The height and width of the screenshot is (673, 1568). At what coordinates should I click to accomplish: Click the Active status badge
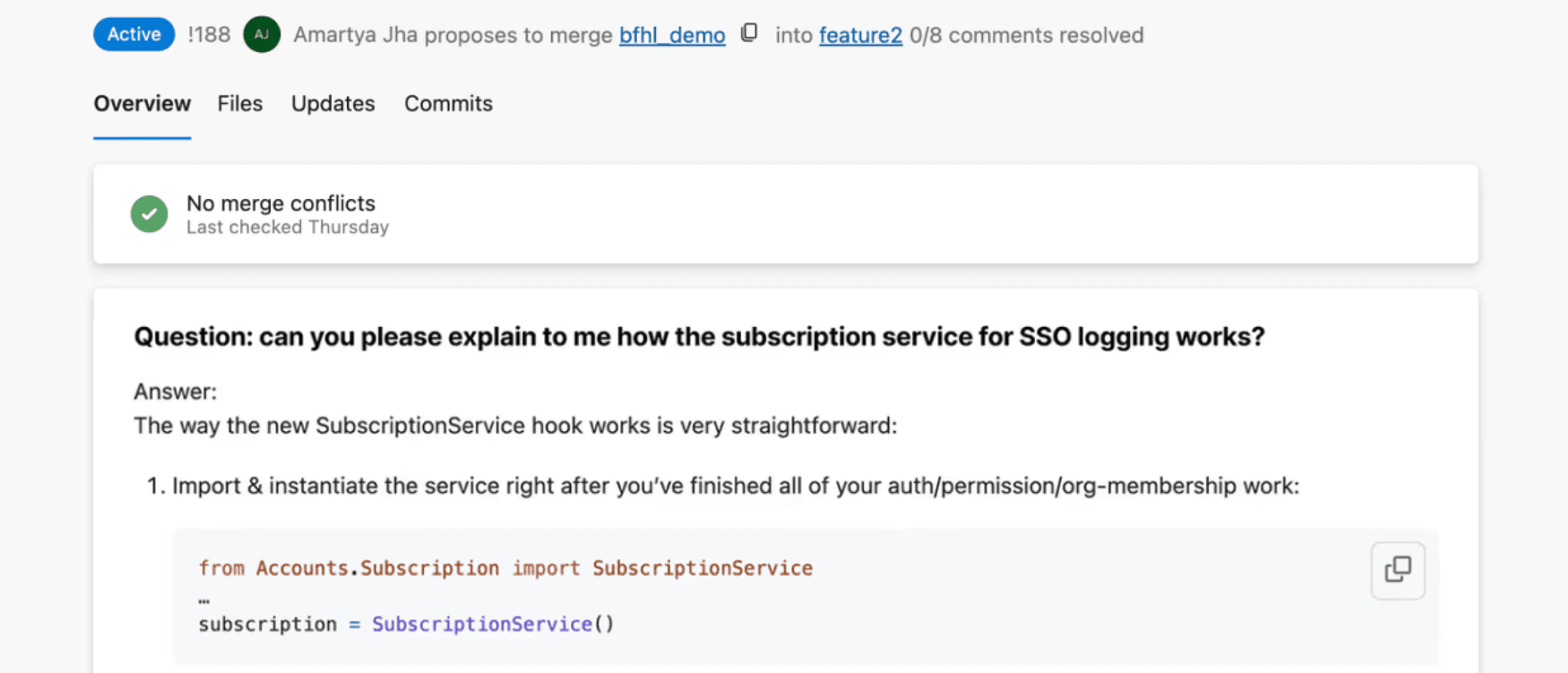(x=134, y=34)
